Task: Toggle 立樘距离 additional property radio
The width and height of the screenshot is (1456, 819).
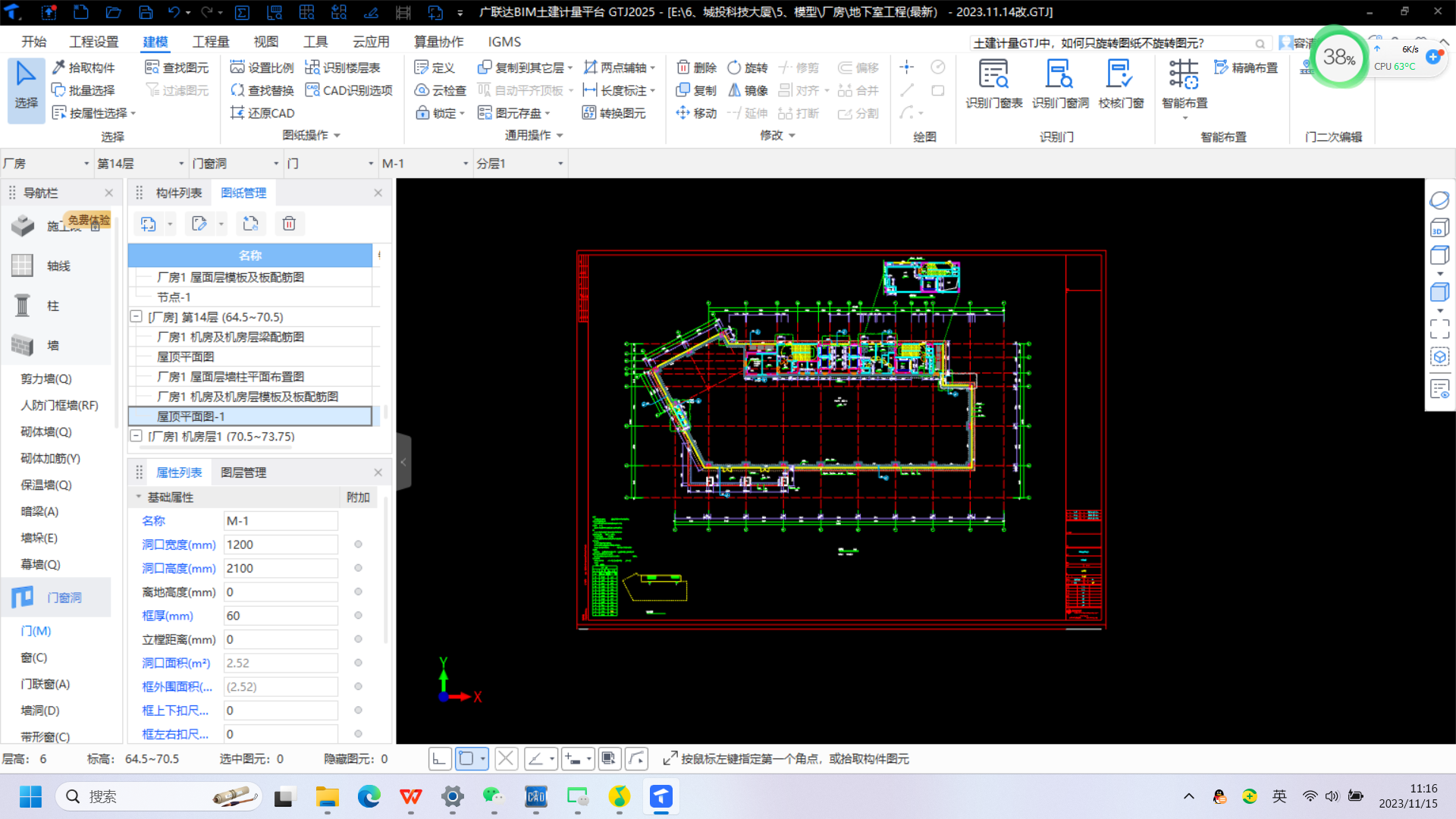Action: (358, 639)
